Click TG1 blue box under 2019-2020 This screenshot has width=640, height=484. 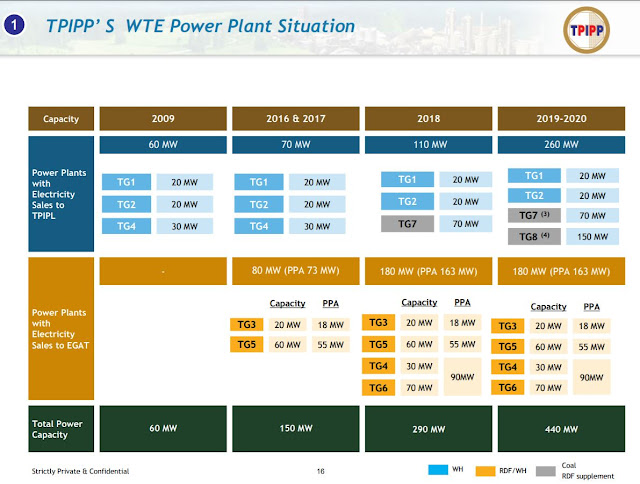click(x=534, y=175)
